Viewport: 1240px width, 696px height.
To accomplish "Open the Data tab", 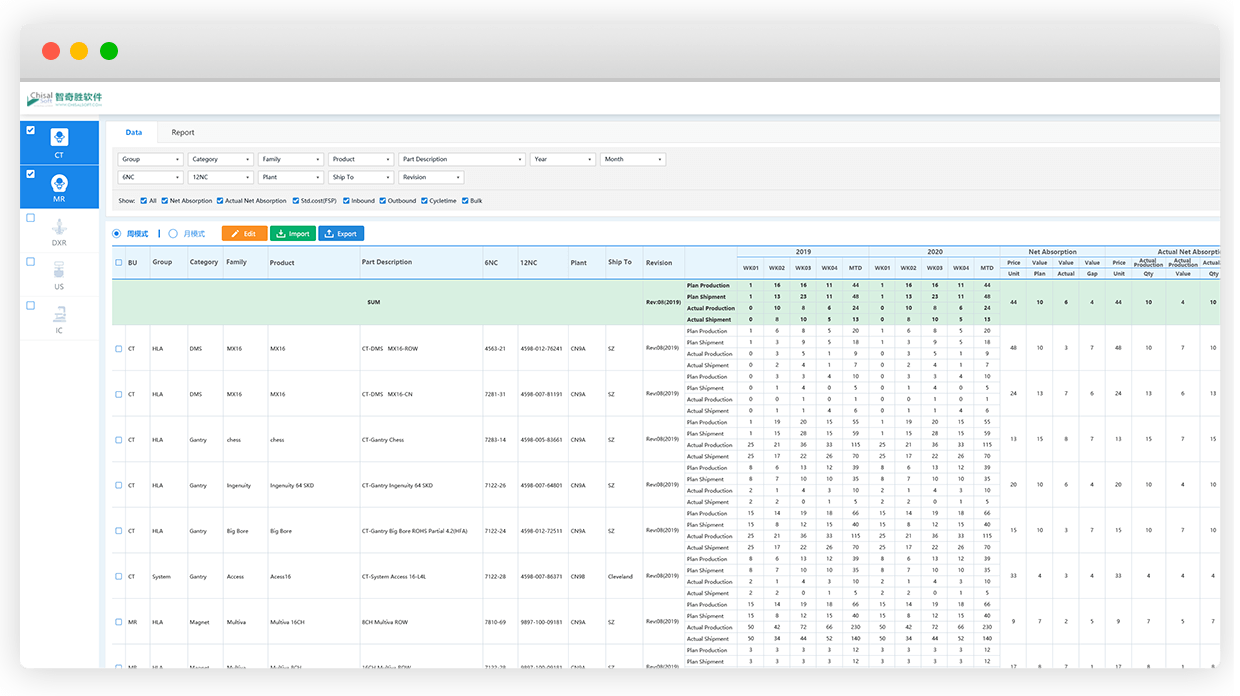I will coord(133,132).
